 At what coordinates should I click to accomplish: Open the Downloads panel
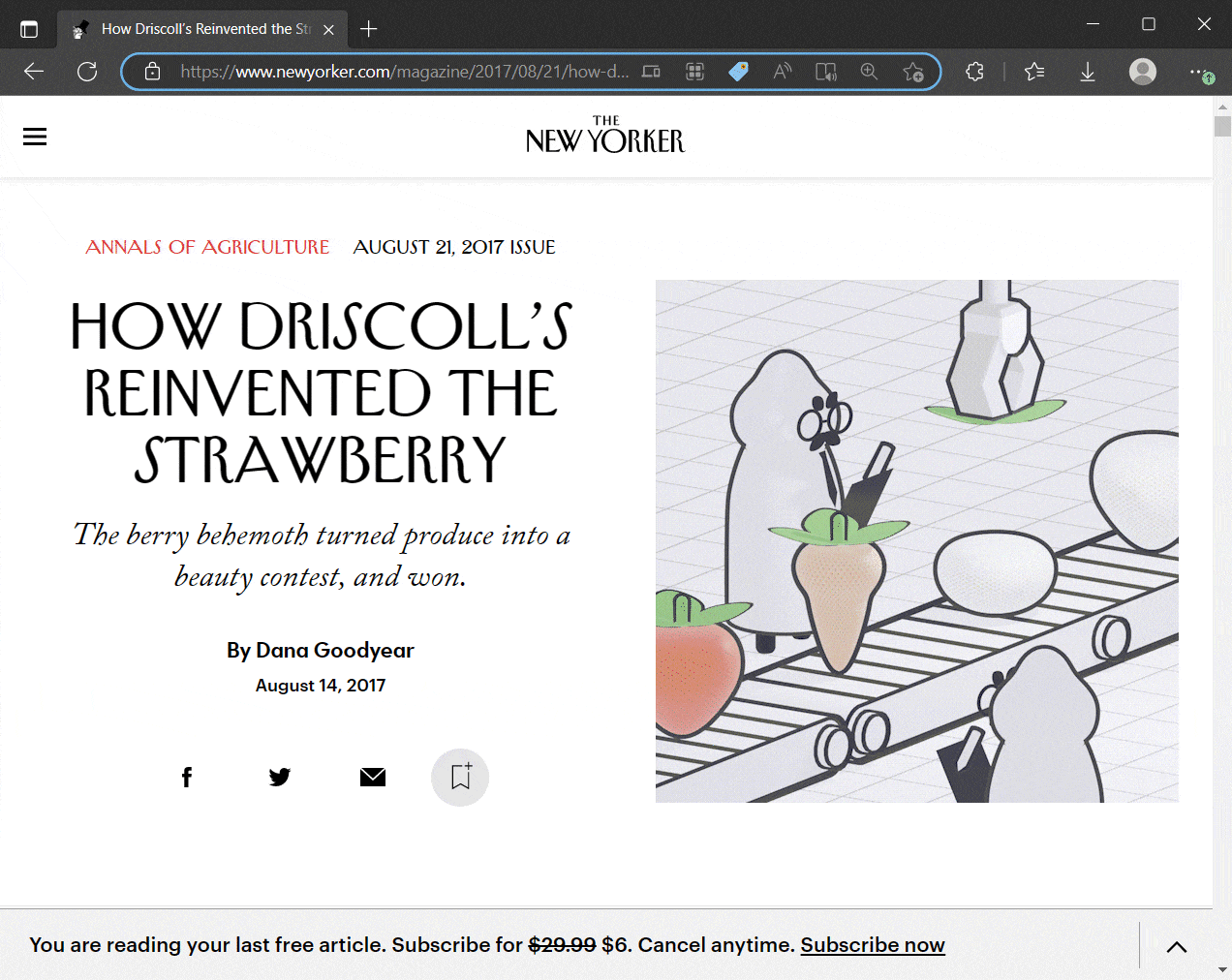pos(1088,71)
